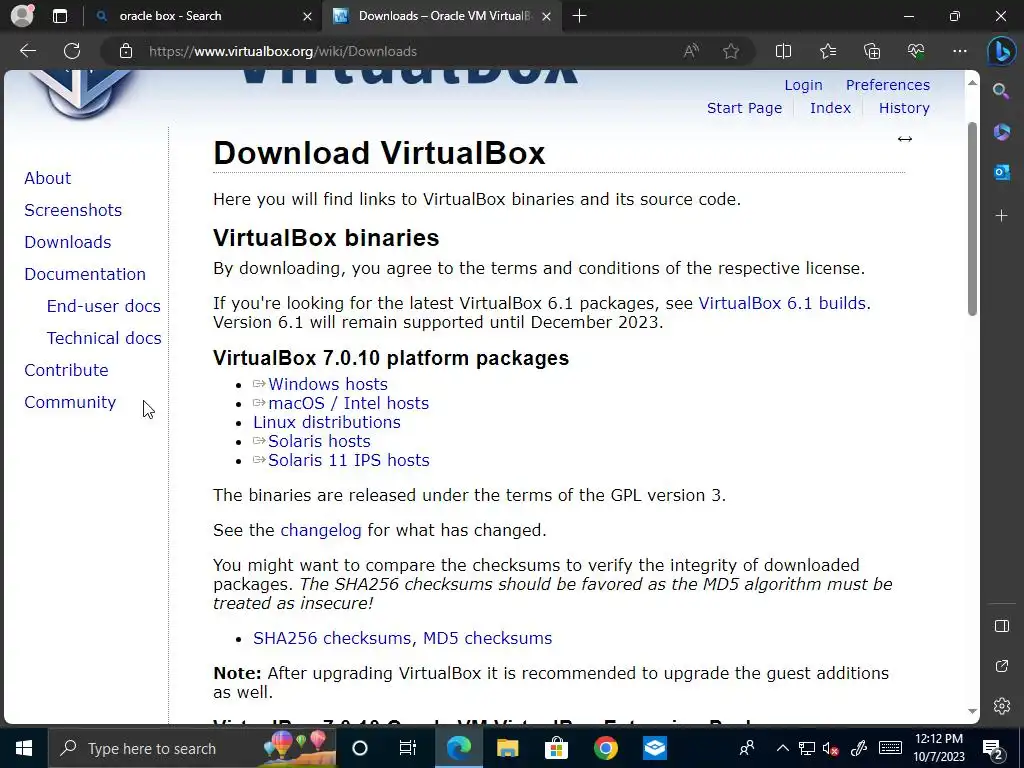Click the sidebar Search icon
The image size is (1024, 768).
pyautogui.click(x=1001, y=91)
